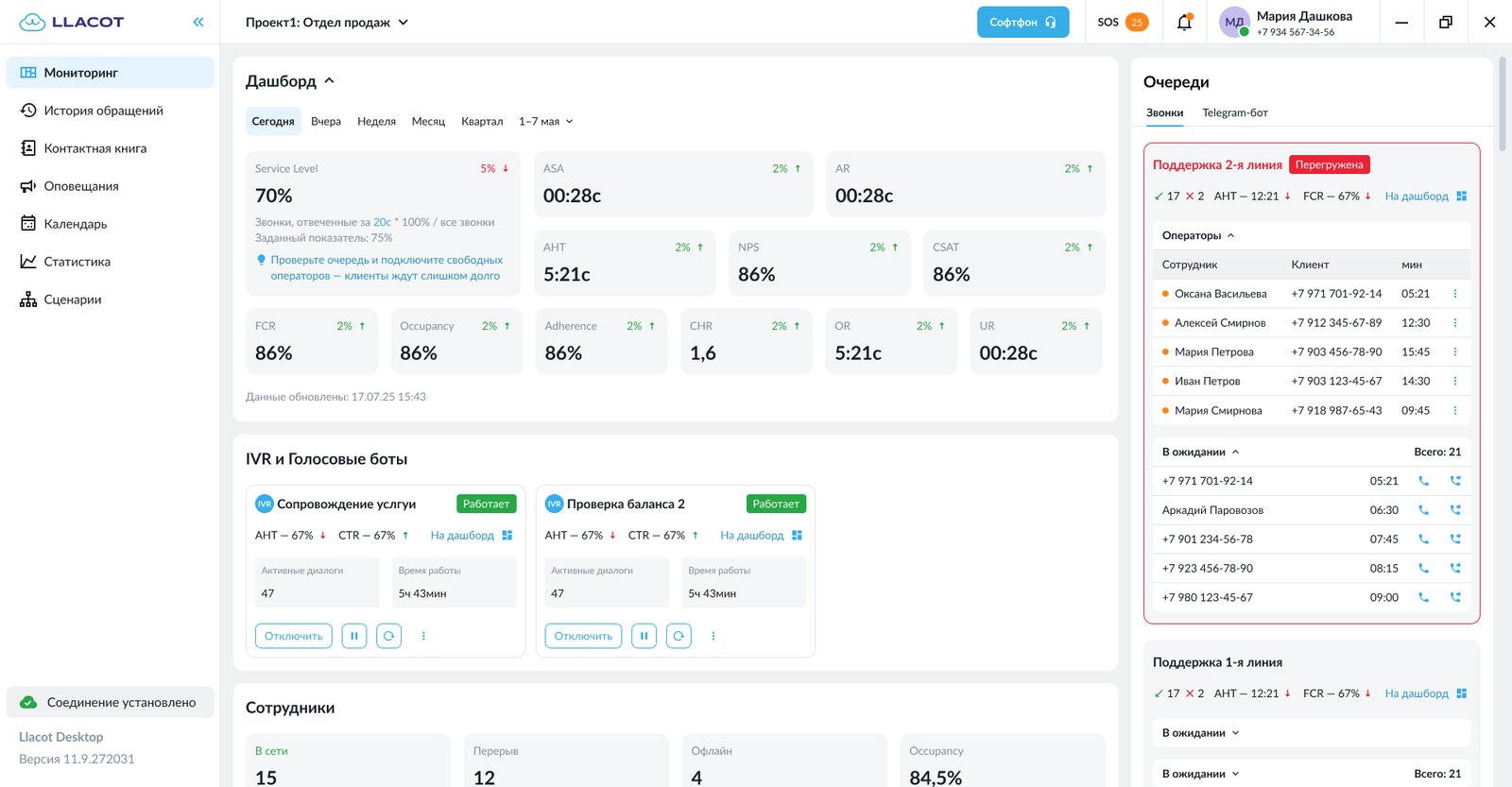Collapse the left sidebar with double chevron
The height and width of the screenshot is (787, 1512).
point(198,22)
